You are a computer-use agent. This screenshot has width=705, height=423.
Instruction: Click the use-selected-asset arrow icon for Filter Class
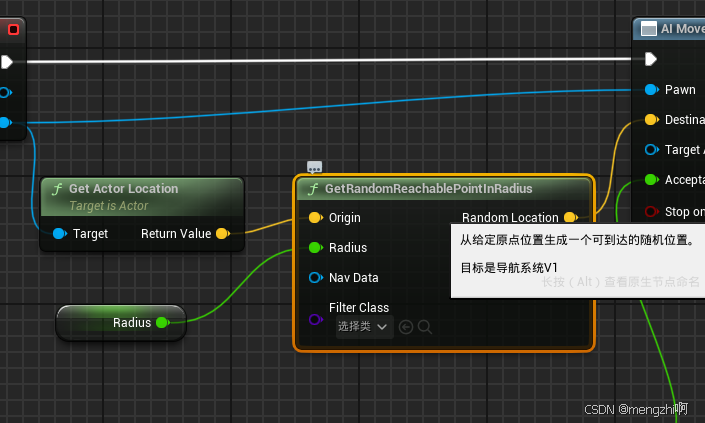pos(406,327)
